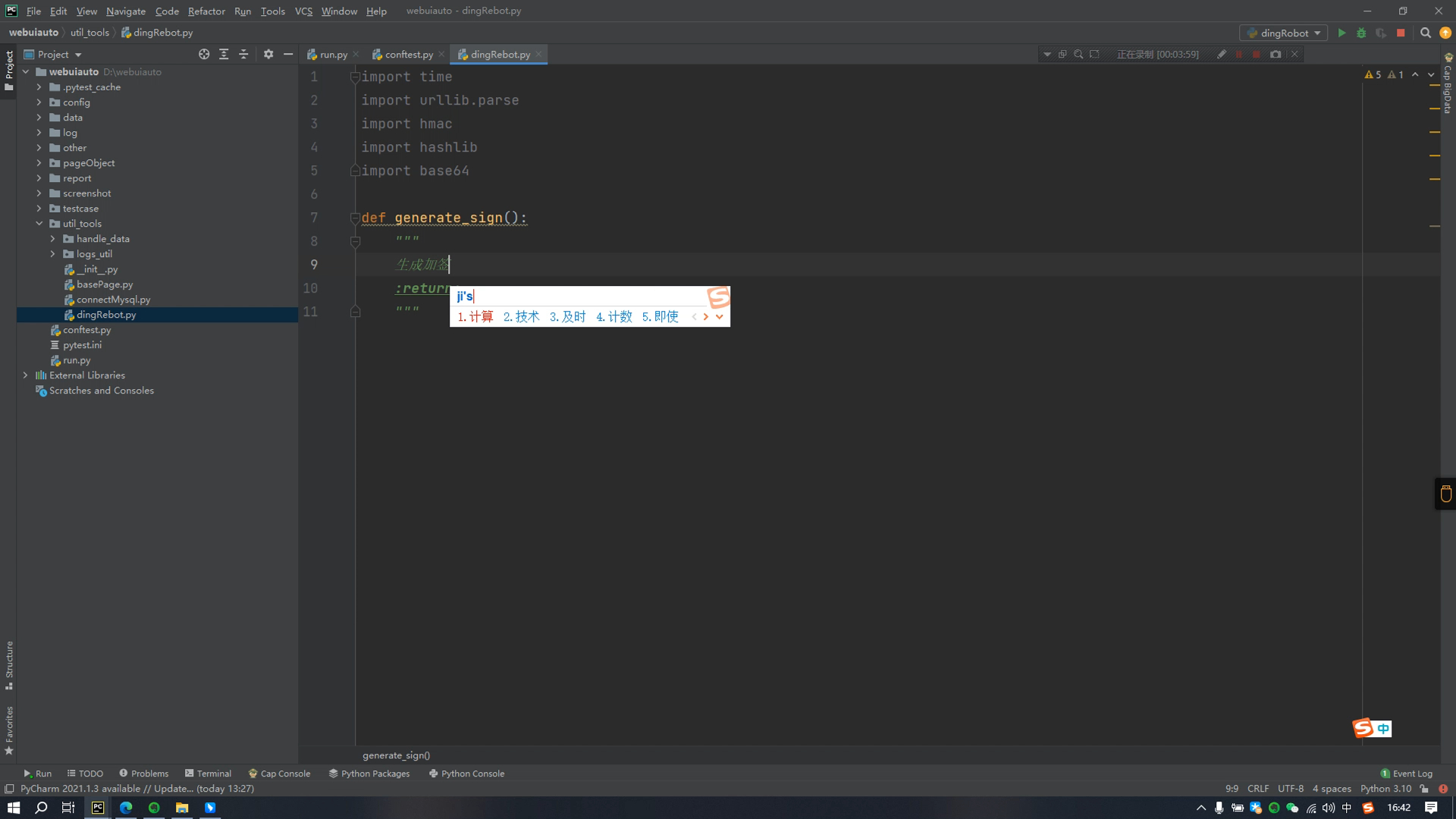Go to previous highlighted error arrow
Viewport: 1456px width, 819px height.
[1415, 74]
